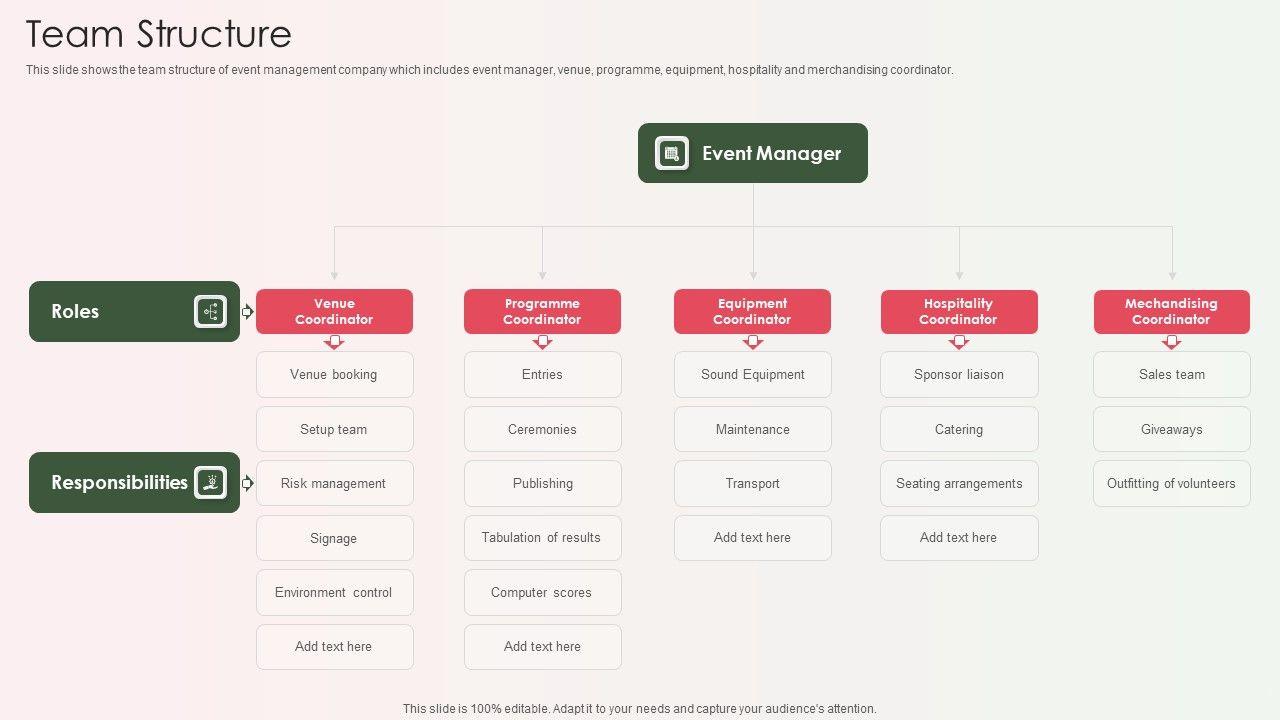
Task: Click the Venue booking box
Action: click(x=334, y=375)
